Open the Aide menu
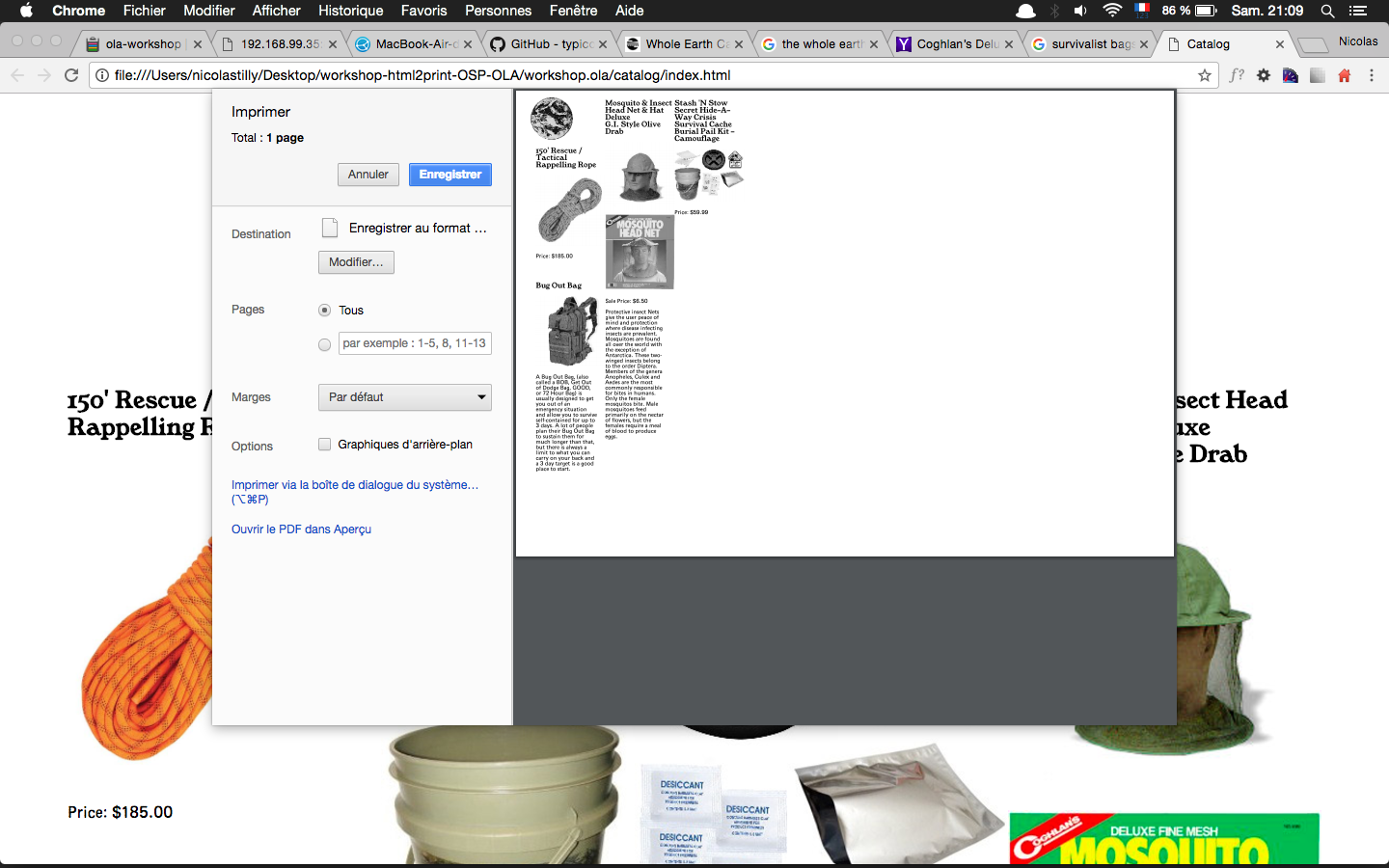The height and width of the screenshot is (868, 1389). 630,11
